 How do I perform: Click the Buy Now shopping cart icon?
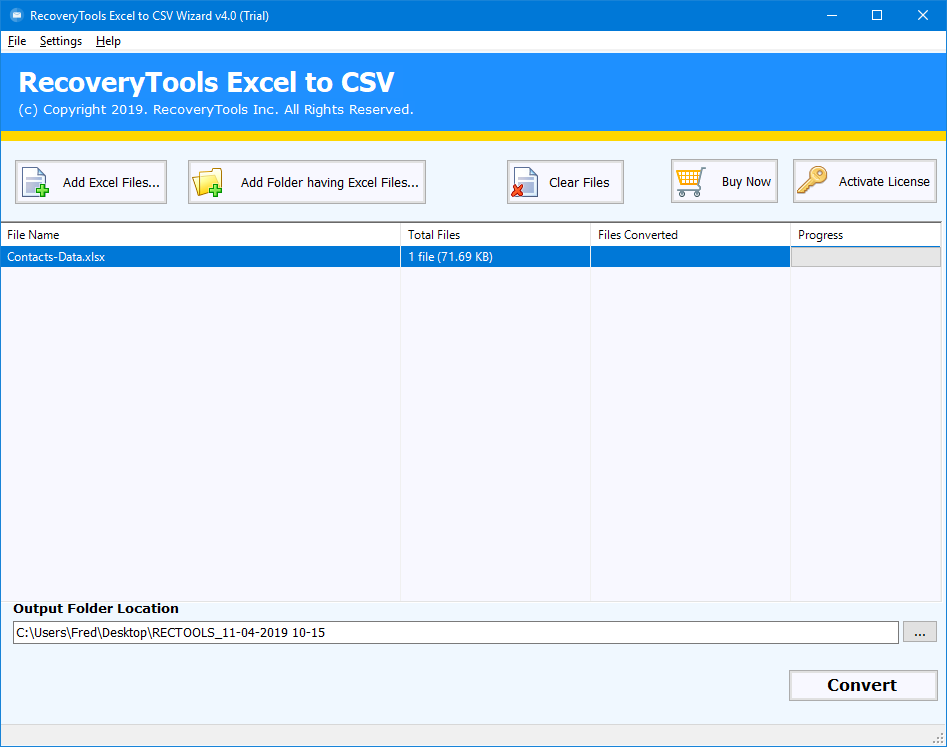690,182
